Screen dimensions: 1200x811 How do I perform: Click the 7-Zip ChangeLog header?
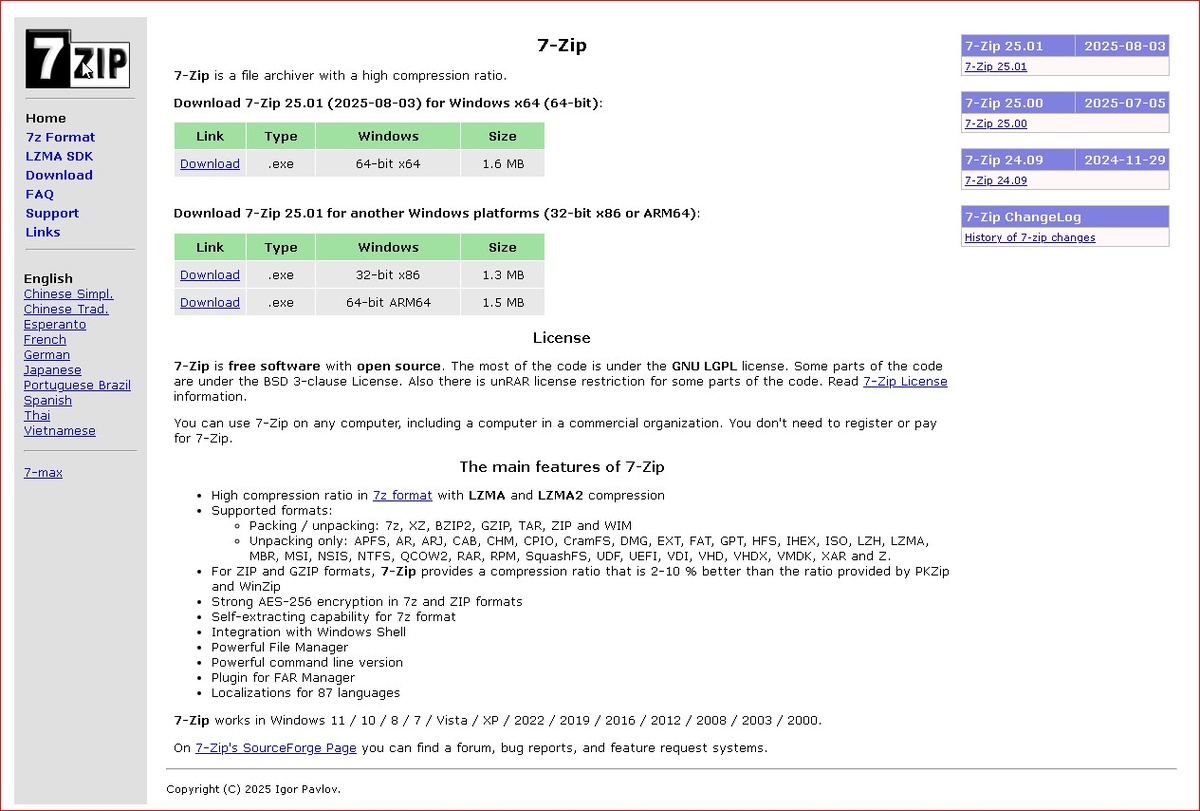pyautogui.click(x=1065, y=217)
